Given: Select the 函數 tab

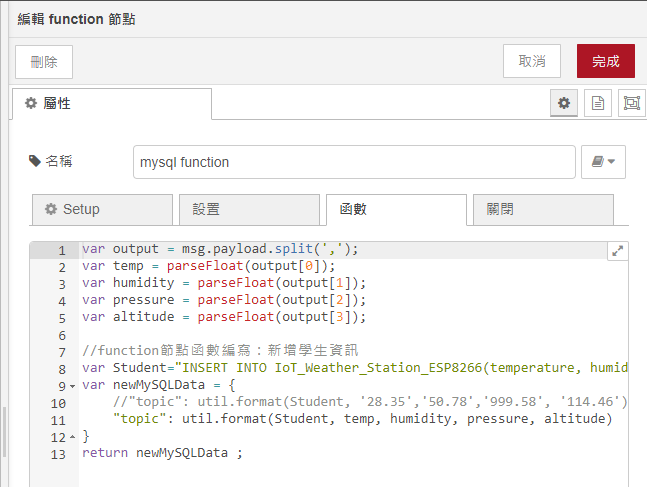Looking at the screenshot, I should click(x=395, y=210).
